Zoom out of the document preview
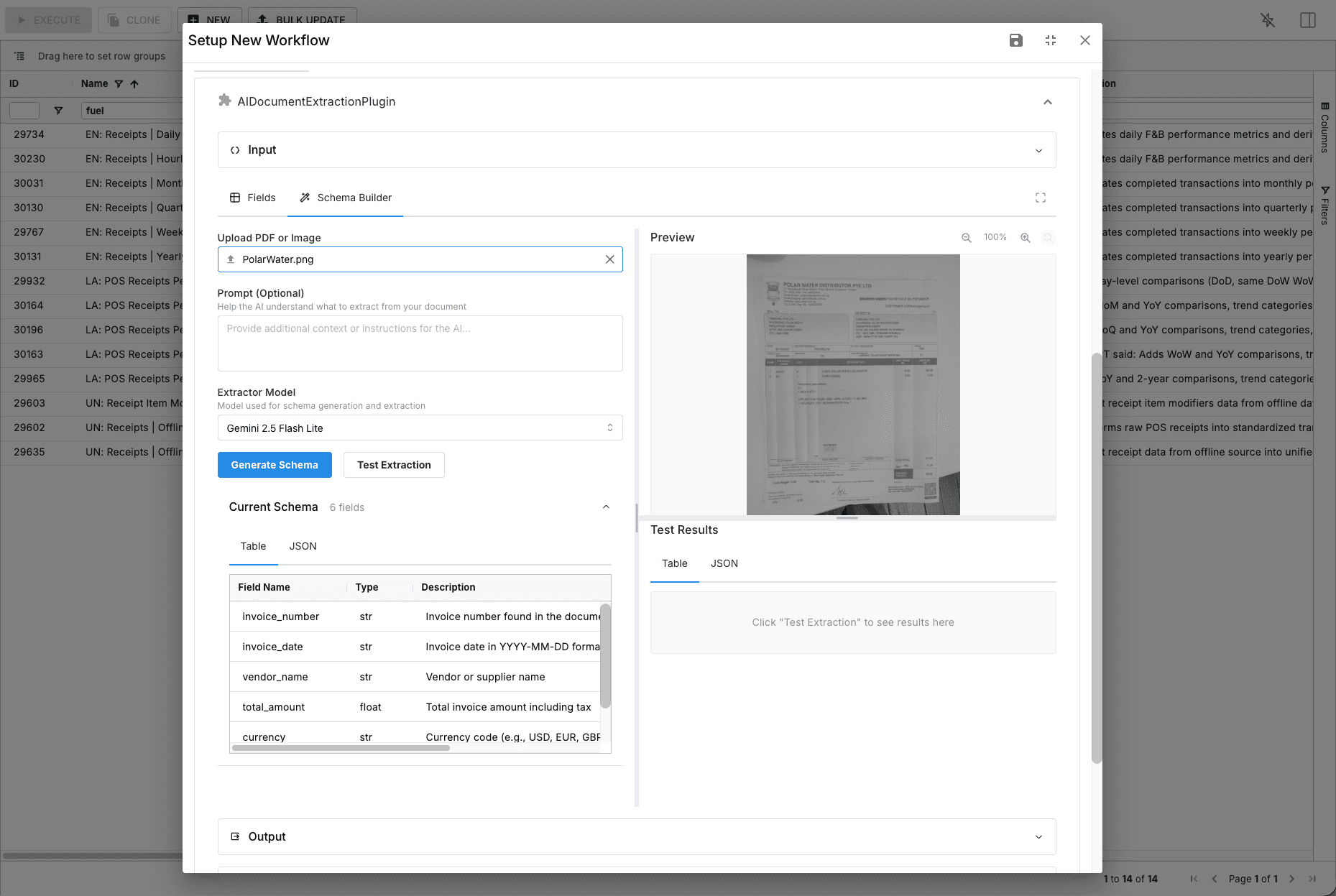Viewport: 1336px width, 896px height. [966, 238]
